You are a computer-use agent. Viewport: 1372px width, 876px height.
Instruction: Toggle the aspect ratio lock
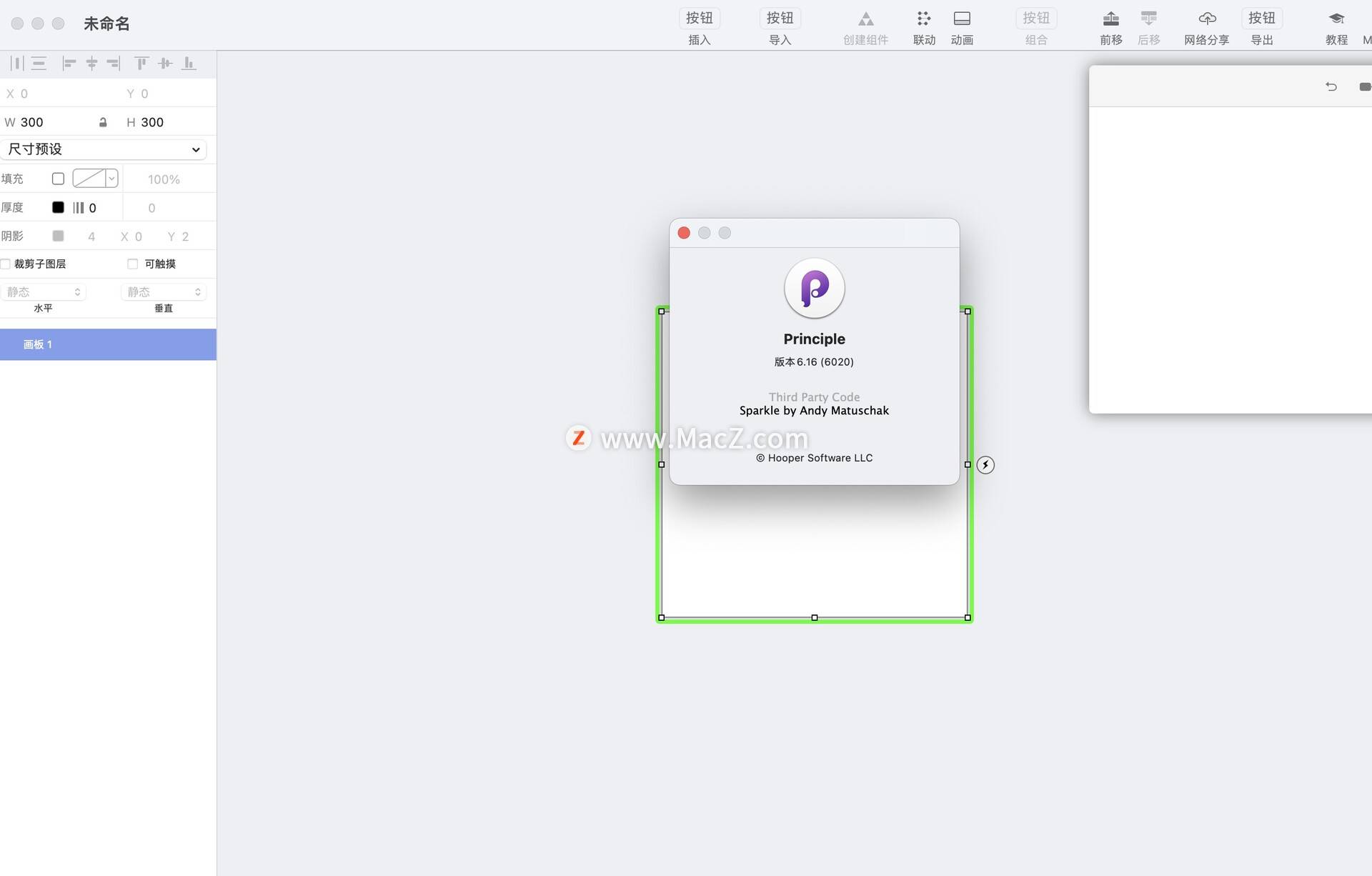103,122
